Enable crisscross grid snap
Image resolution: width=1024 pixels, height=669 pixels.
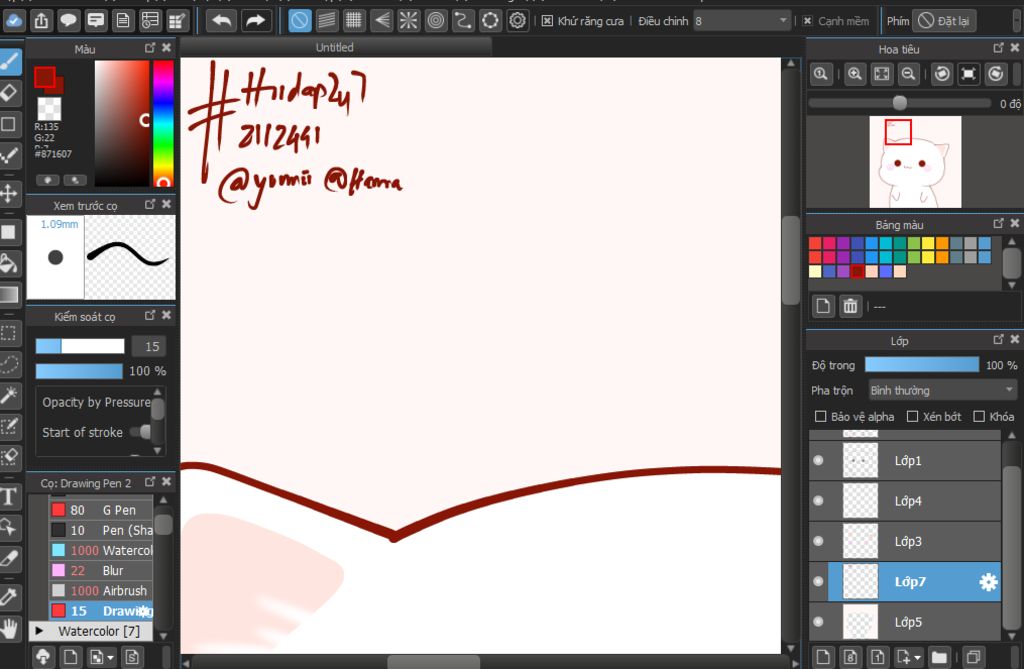(x=354, y=21)
